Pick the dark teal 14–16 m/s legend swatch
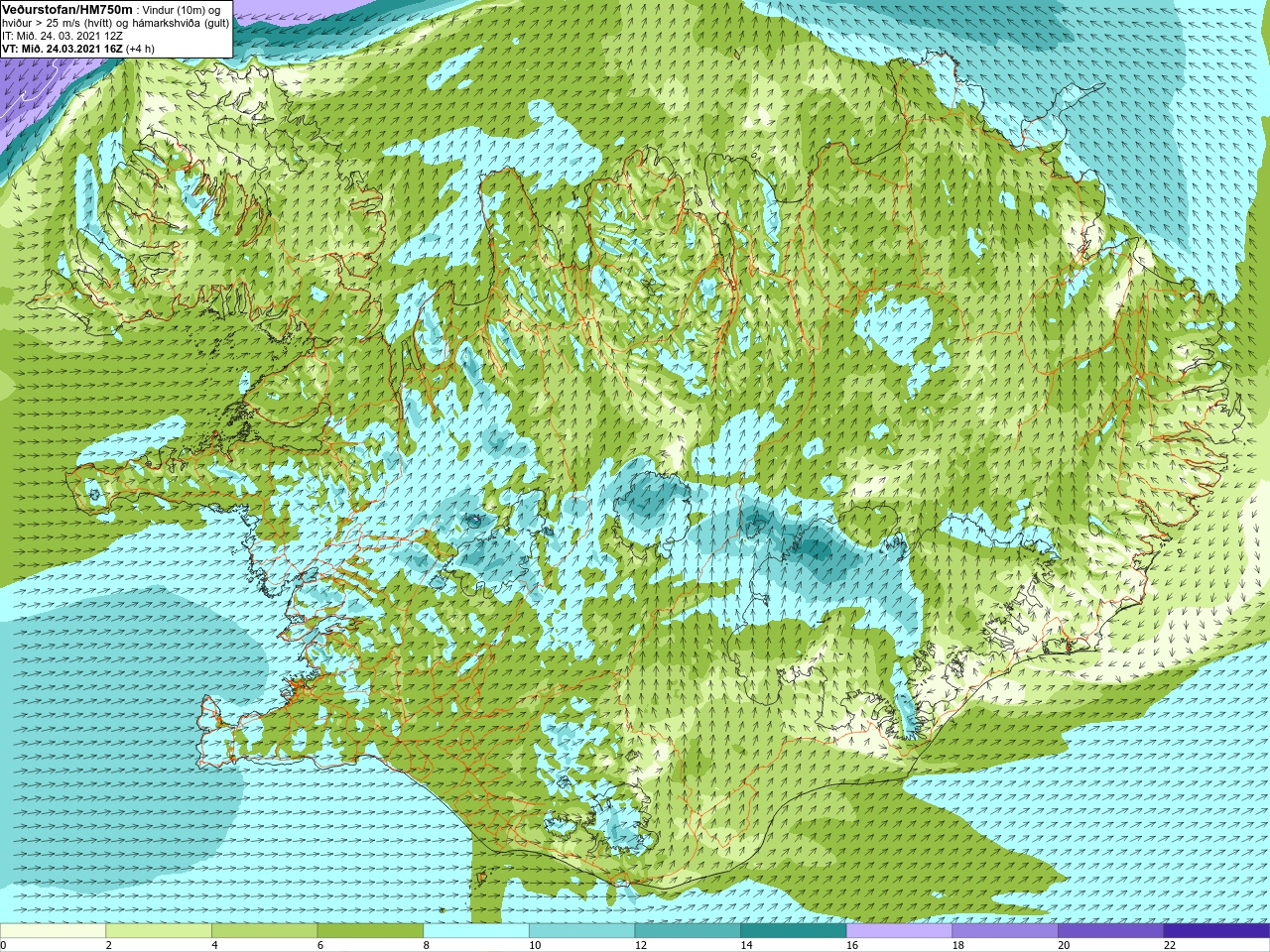This screenshot has width=1270, height=952. click(x=793, y=931)
